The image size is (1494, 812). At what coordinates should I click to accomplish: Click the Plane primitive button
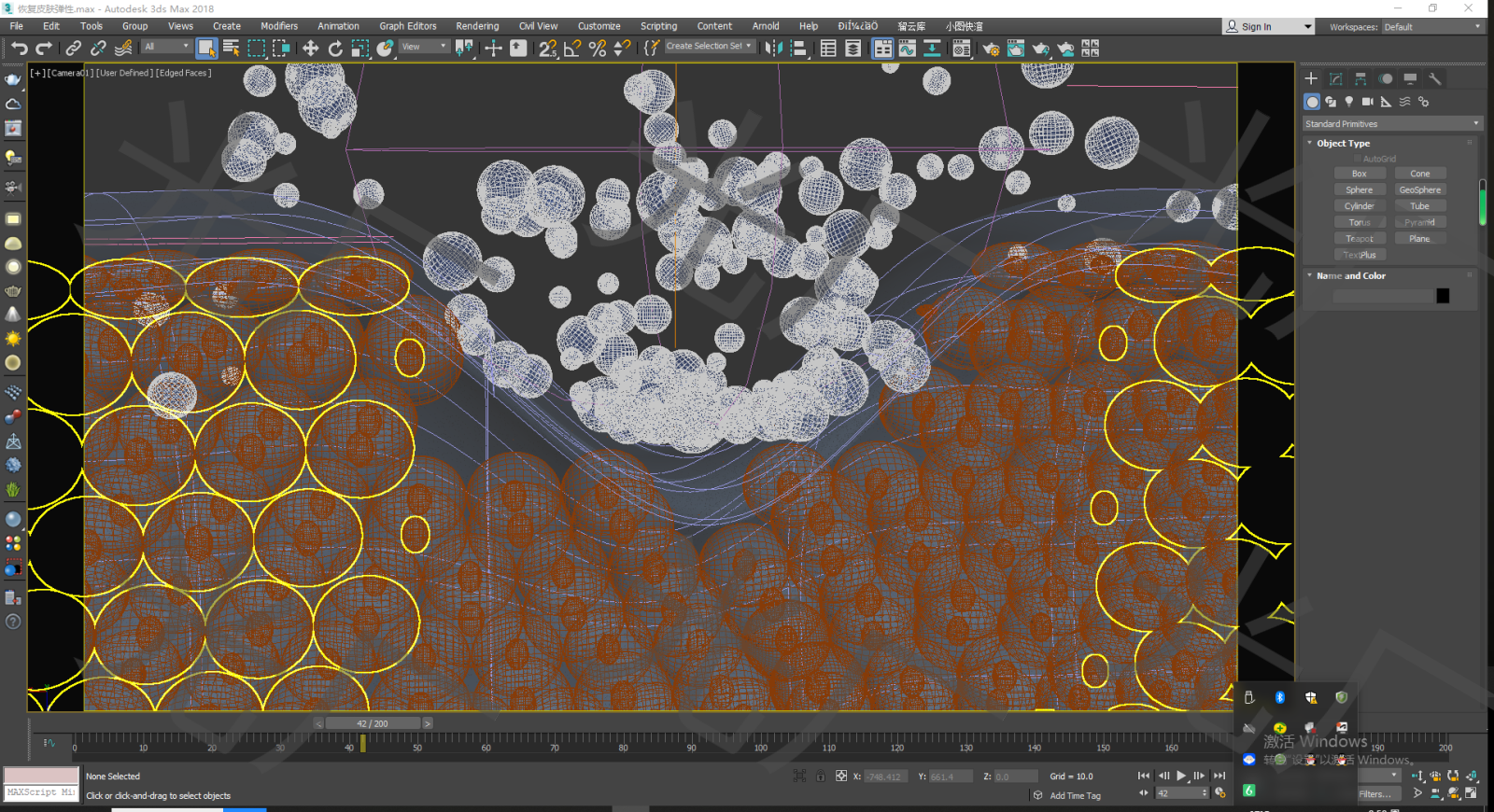(1420, 239)
